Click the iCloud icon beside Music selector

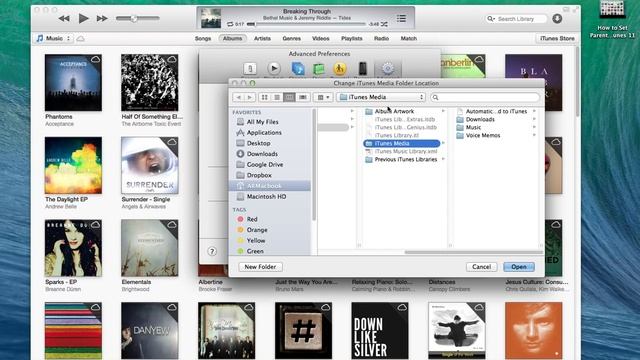pos(80,39)
